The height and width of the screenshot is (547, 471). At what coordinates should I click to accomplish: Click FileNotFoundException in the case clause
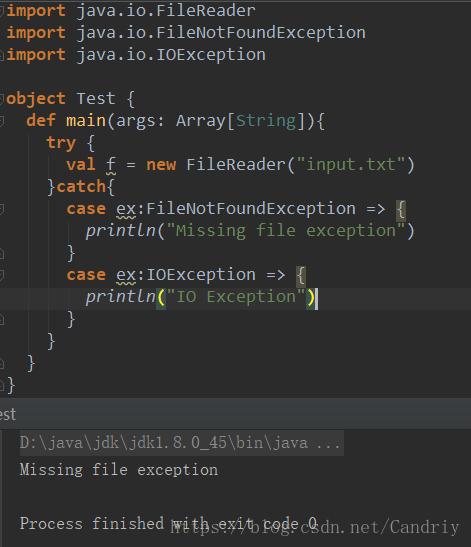tap(251, 209)
